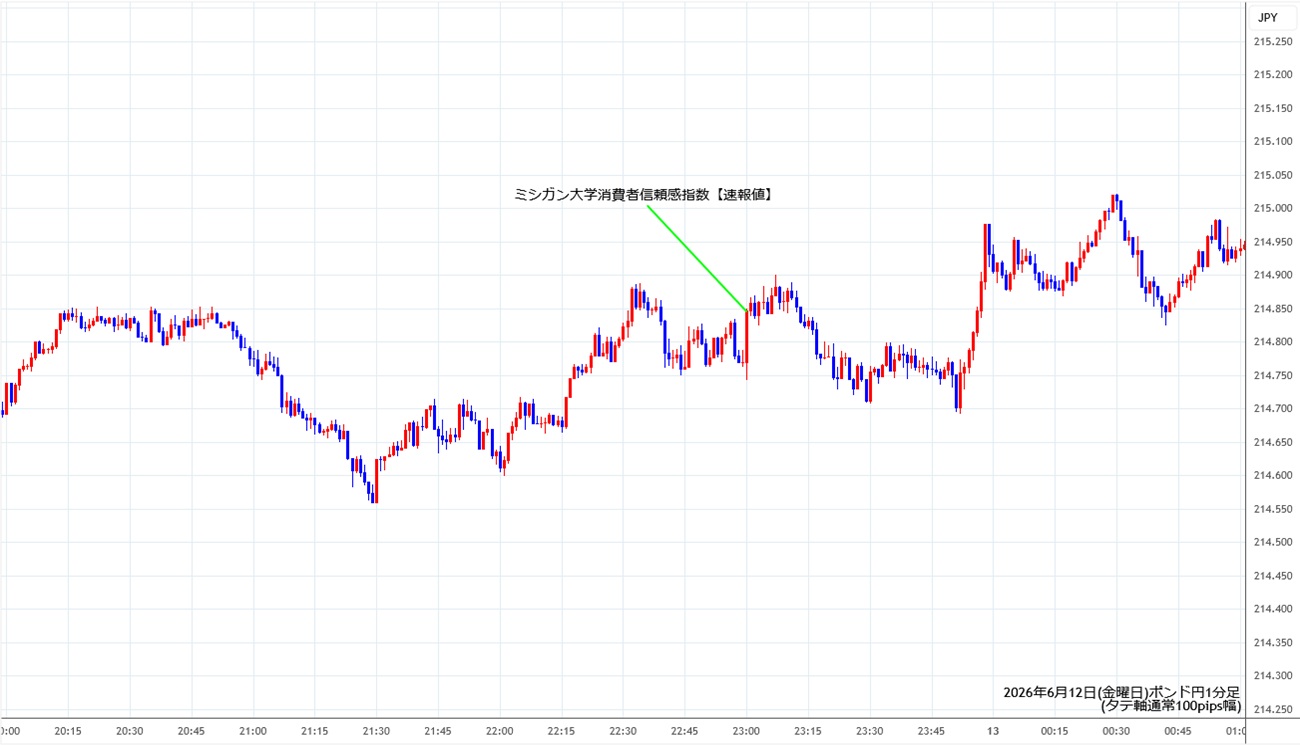
Task: Select the 214.950 price axis label
Action: pyautogui.click(x=1273, y=242)
